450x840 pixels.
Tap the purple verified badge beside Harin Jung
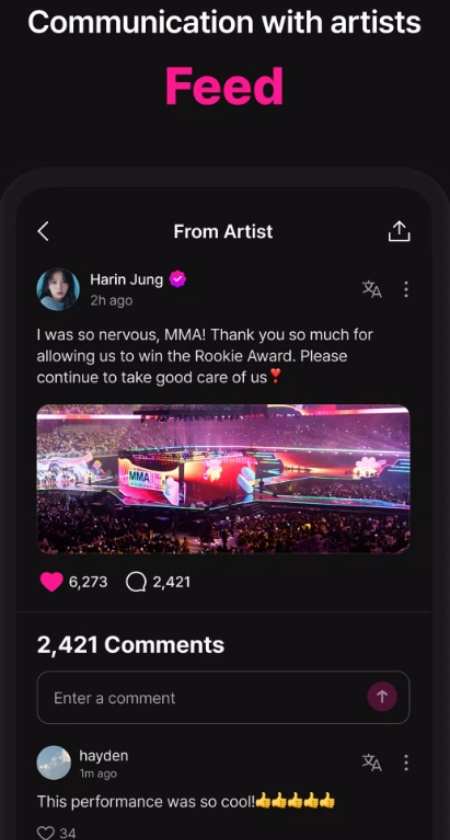(178, 279)
